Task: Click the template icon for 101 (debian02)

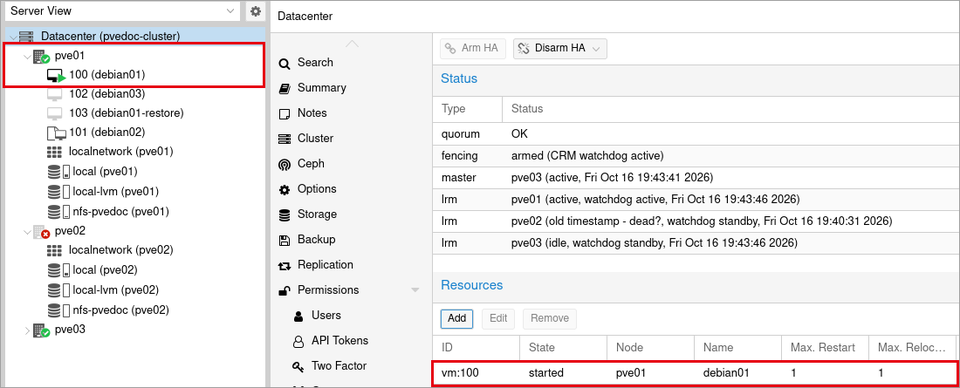Action: (55, 132)
